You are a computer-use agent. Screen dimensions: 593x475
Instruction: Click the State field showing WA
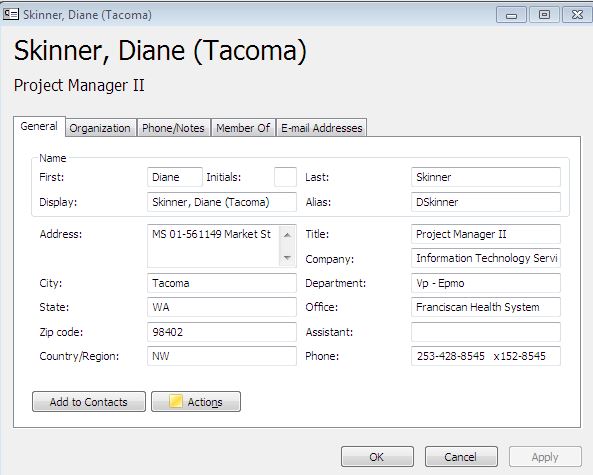(222, 307)
